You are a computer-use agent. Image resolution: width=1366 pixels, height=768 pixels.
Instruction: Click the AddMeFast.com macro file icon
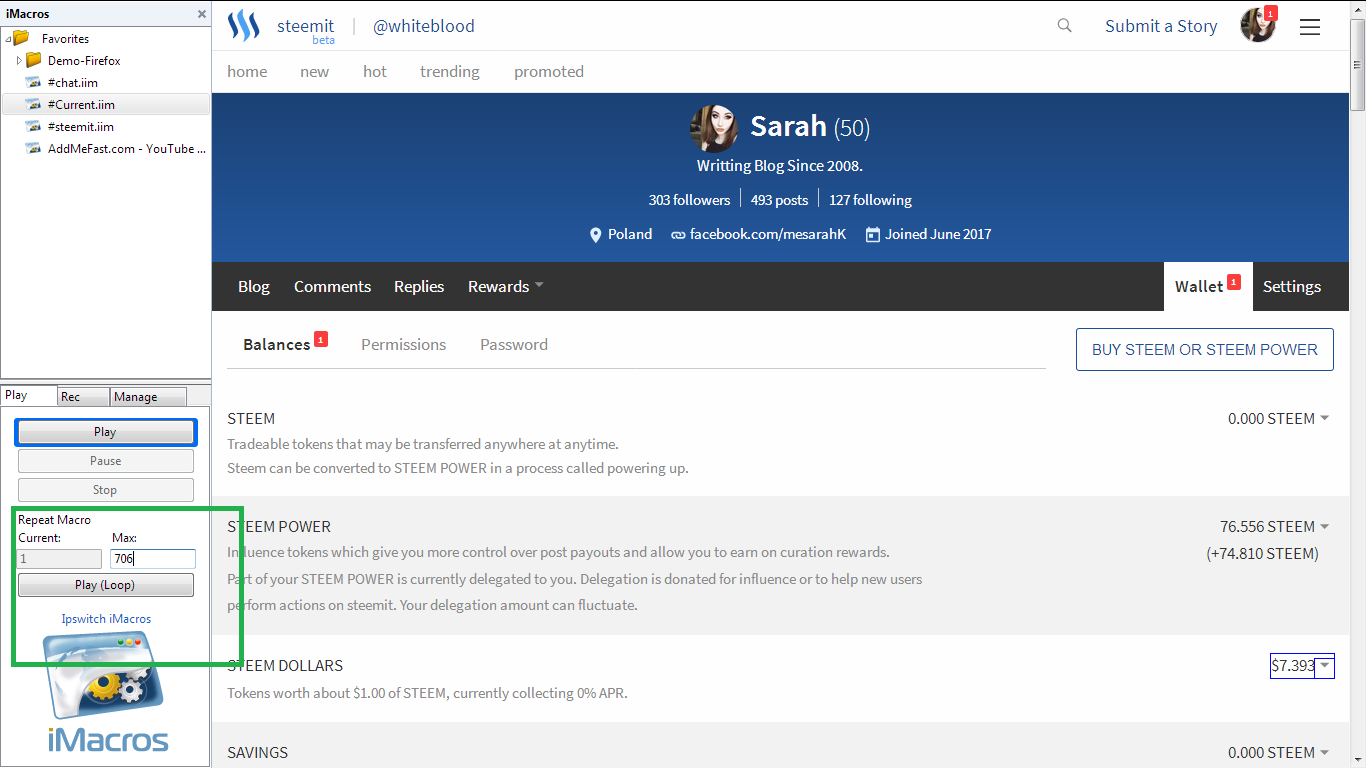32,148
